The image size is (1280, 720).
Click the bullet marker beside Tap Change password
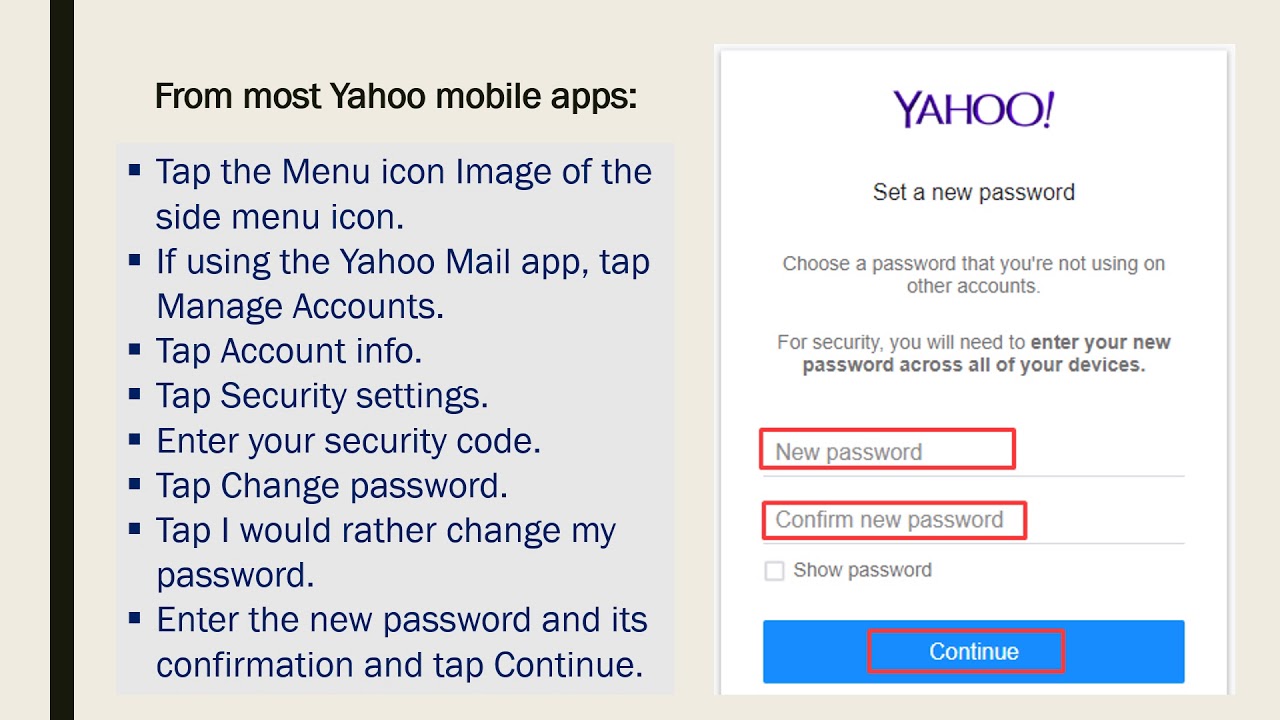pos(137,481)
